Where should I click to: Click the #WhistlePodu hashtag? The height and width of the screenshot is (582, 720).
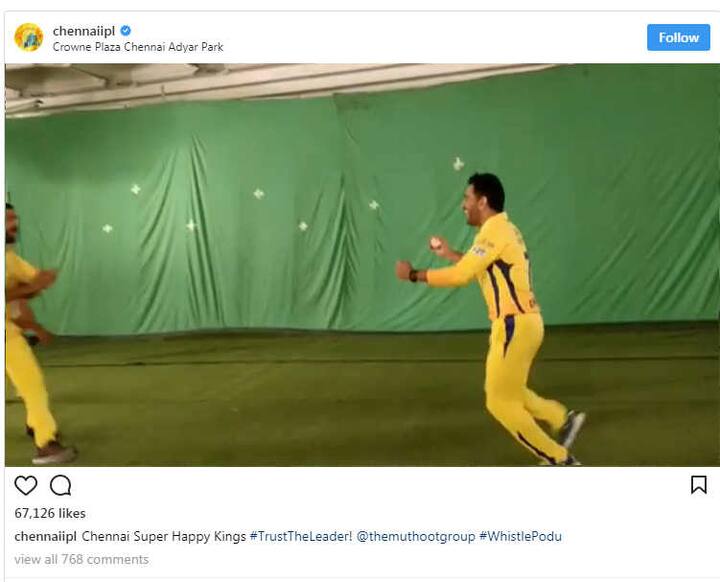[520, 536]
